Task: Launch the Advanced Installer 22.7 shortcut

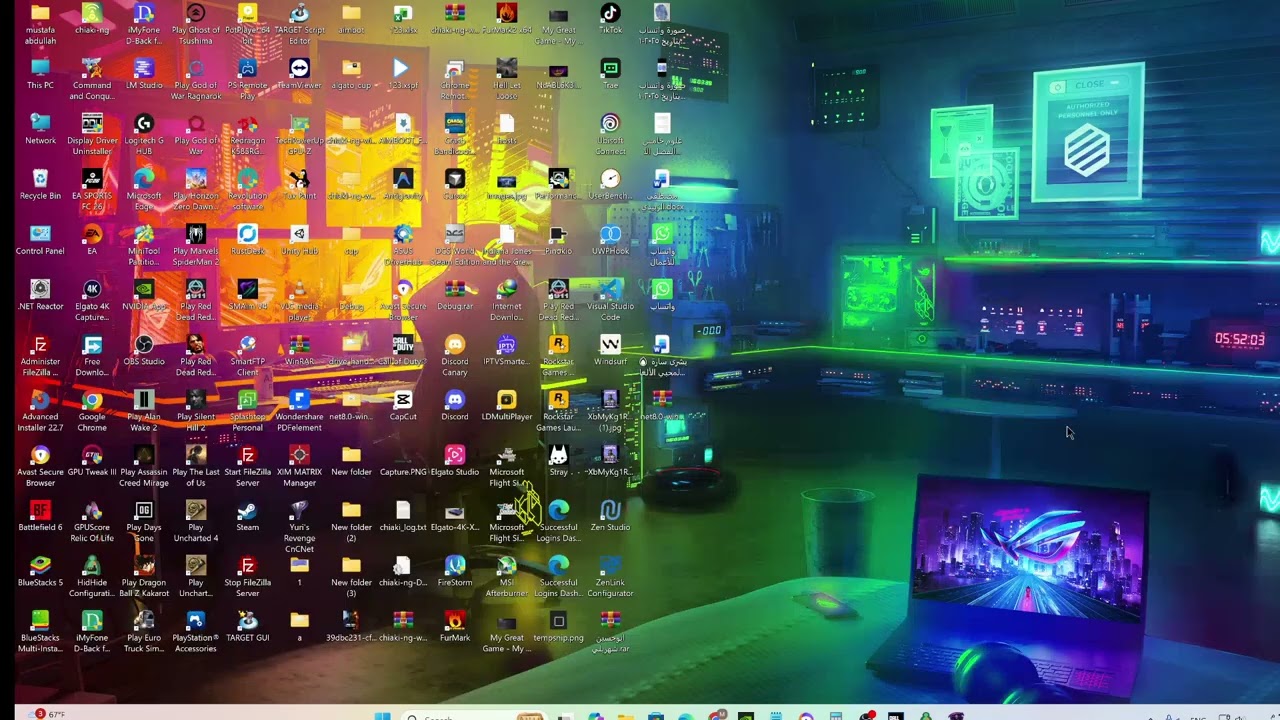Action: tap(40, 410)
